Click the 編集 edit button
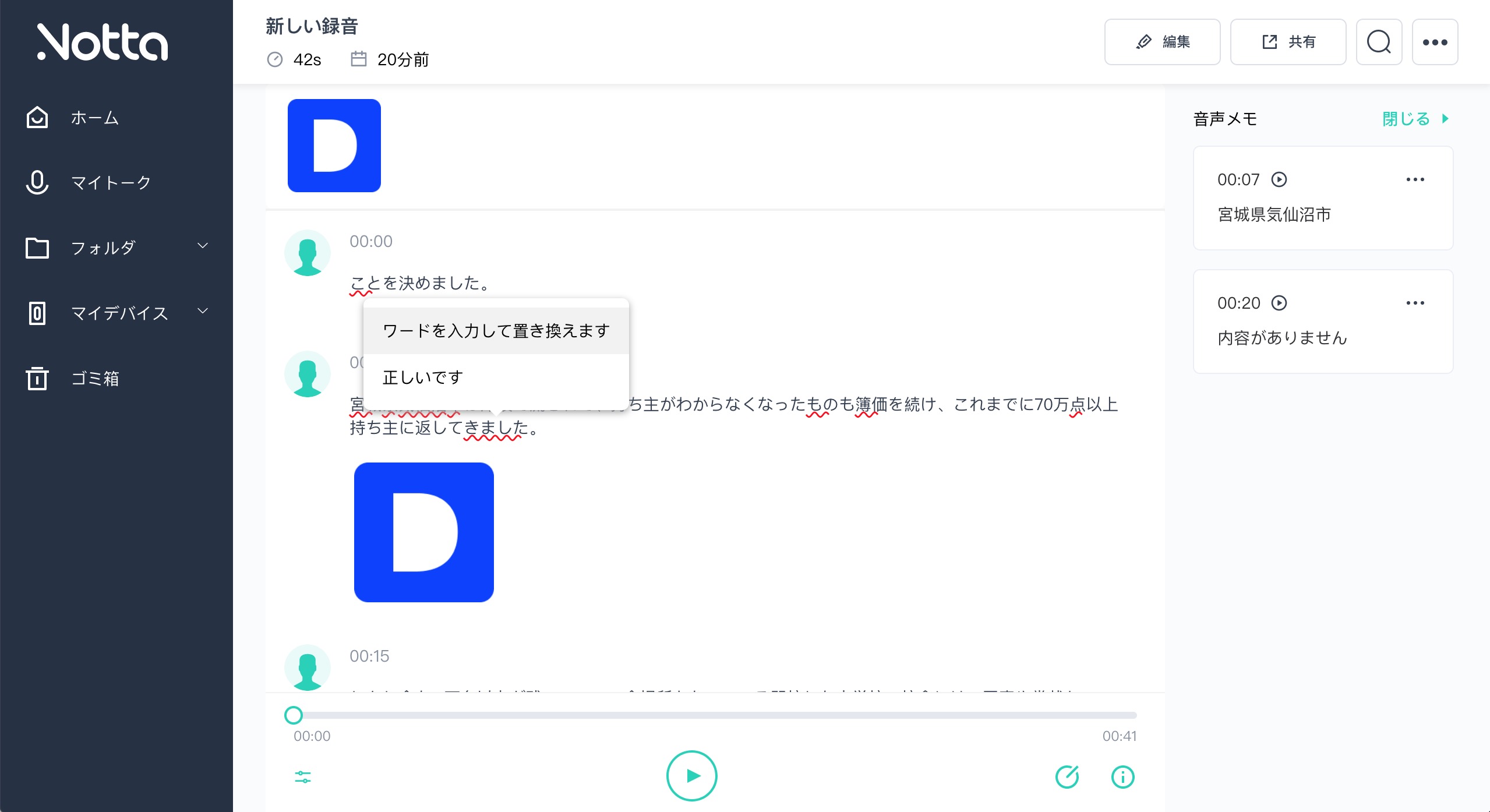The image size is (1490, 812). pyautogui.click(x=1162, y=41)
